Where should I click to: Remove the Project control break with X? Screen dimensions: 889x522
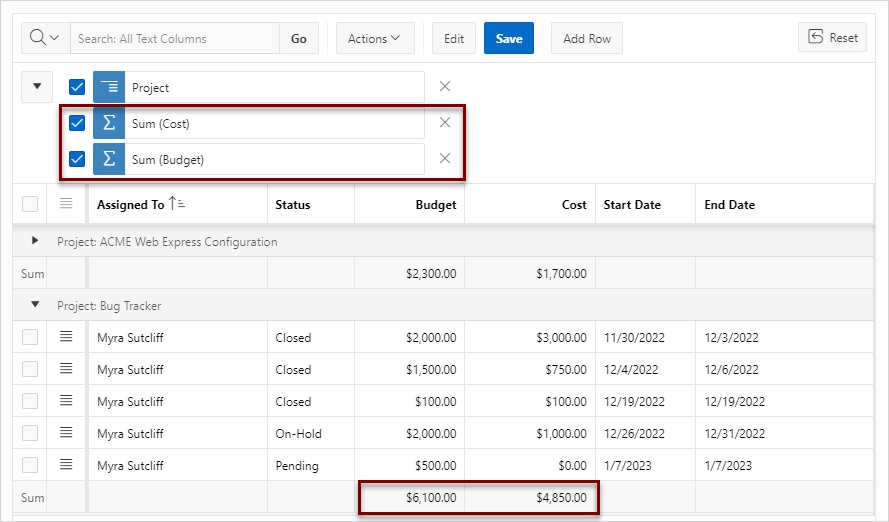coord(445,86)
